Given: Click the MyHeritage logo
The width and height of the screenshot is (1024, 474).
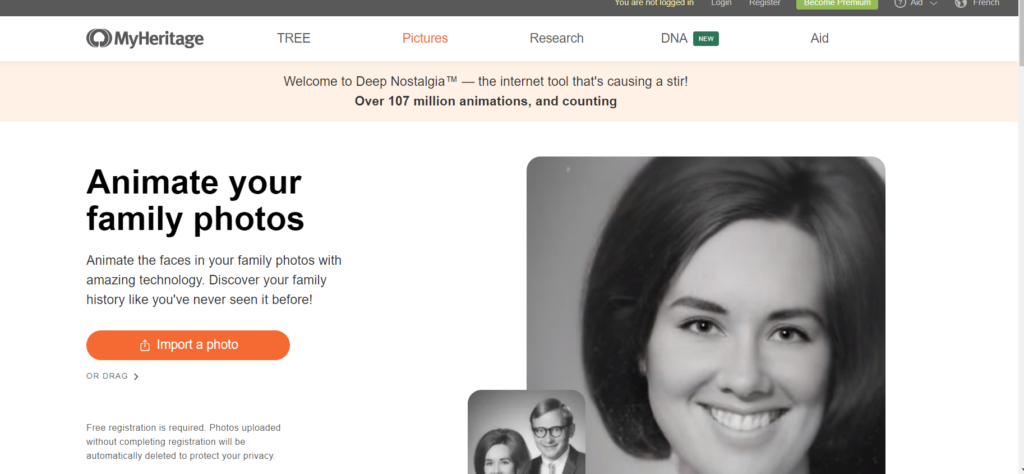Looking at the screenshot, I should coord(145,39).
